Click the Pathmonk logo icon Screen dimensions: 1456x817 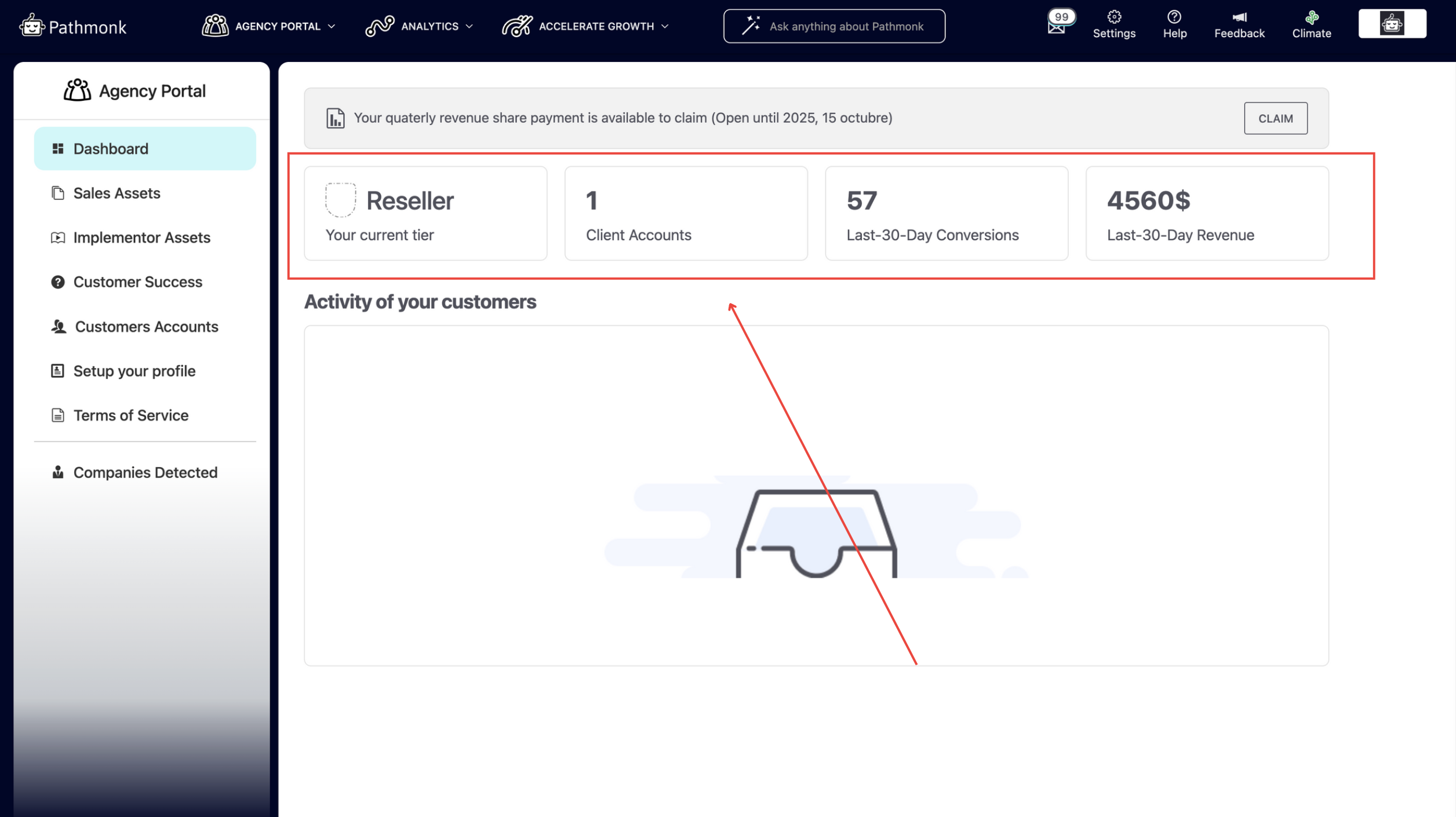coord(31,26)
